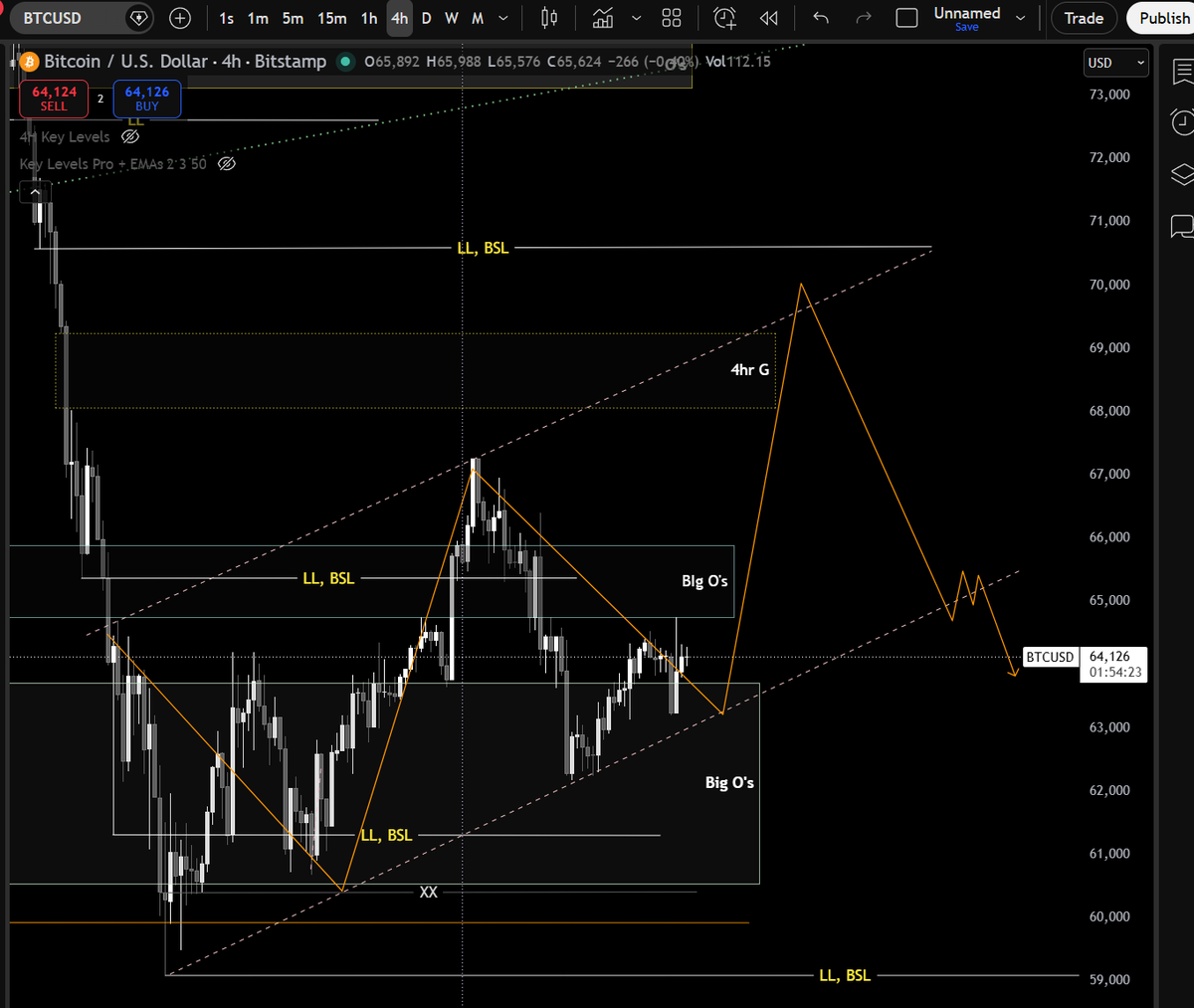Open the Alerts clock sidebar icon

pos(1182,122)
